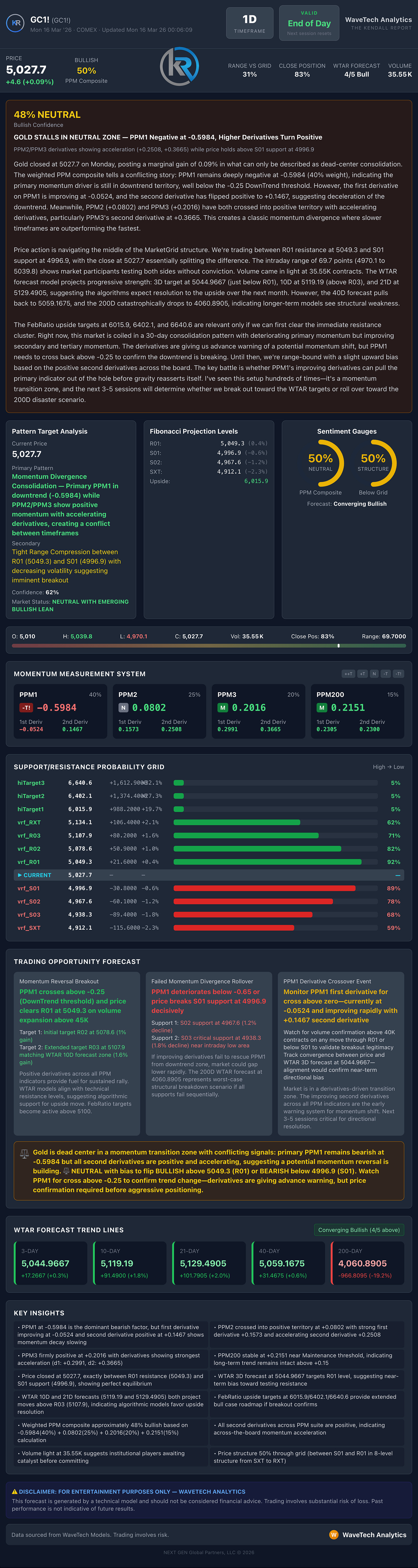Viewport: 418px width, 1568px height.
Task: Select the 3-DAY forecast card 5,044.9667
Action: click(51, 1263)
